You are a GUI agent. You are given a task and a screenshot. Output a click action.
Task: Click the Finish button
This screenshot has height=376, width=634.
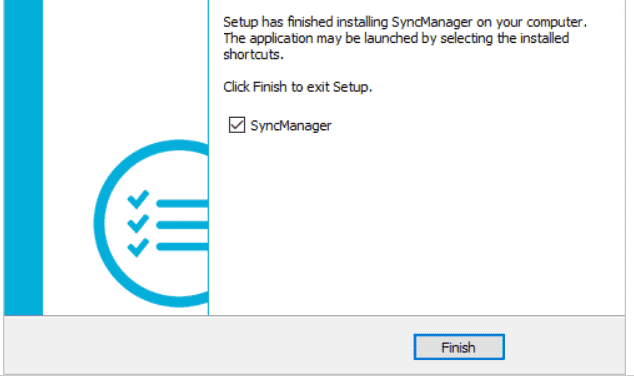coord(459,347)
